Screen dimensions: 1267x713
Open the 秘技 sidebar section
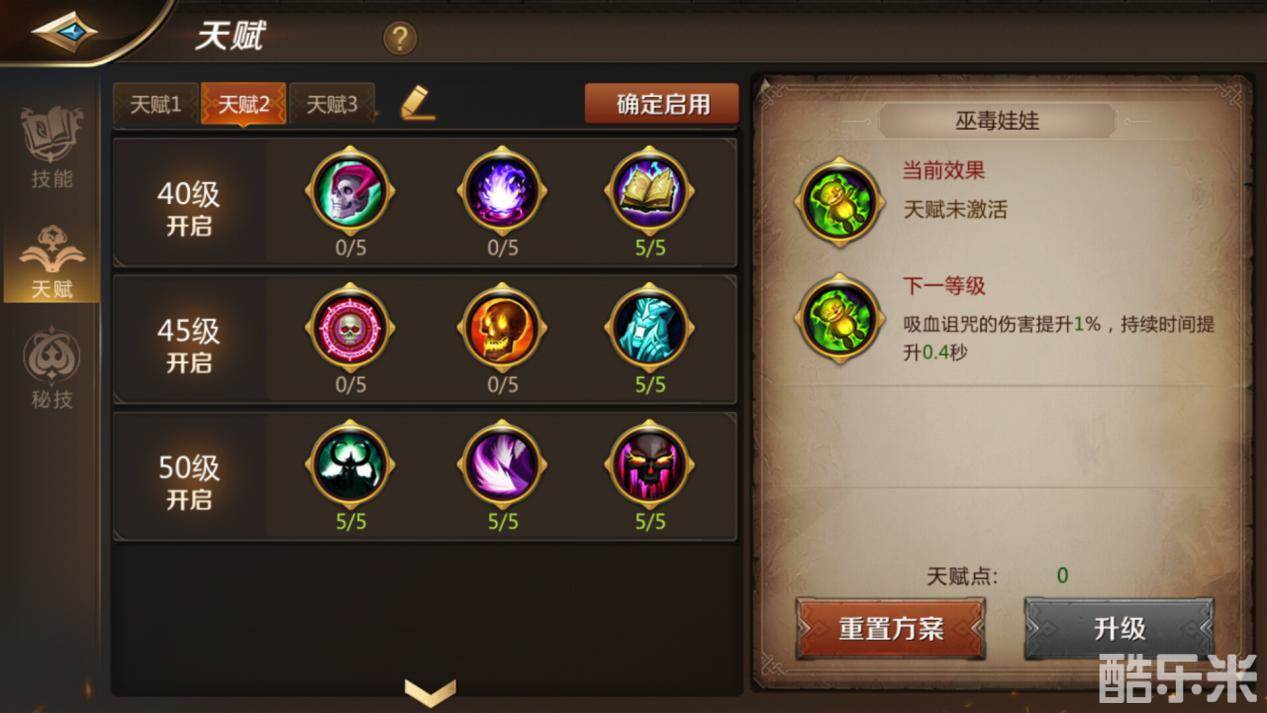tap(51, 368)
